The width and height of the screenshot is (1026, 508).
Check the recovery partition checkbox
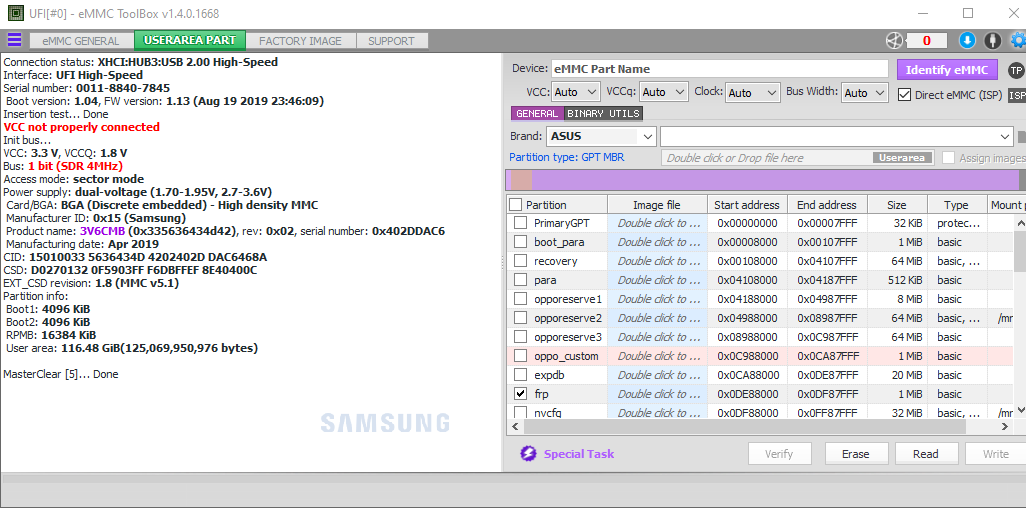(x=520, y=261)
